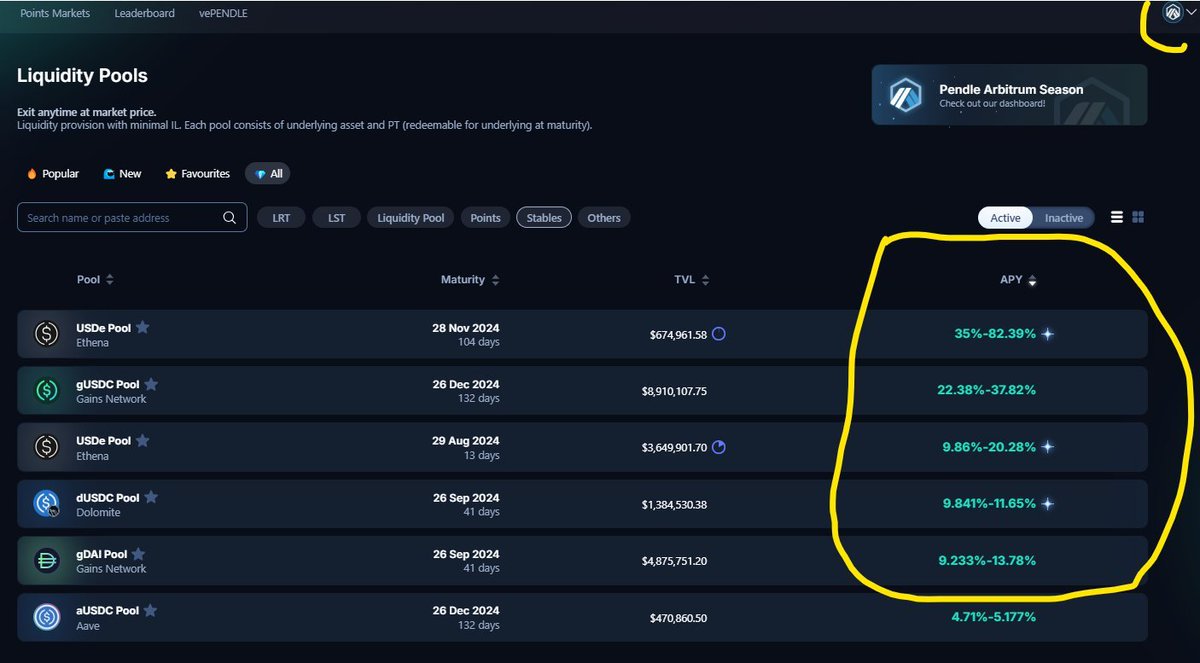Star the USDe Pool 28 Nov 2024
The width and height of the screenshot is (1200, 663).
coord(142,327)
